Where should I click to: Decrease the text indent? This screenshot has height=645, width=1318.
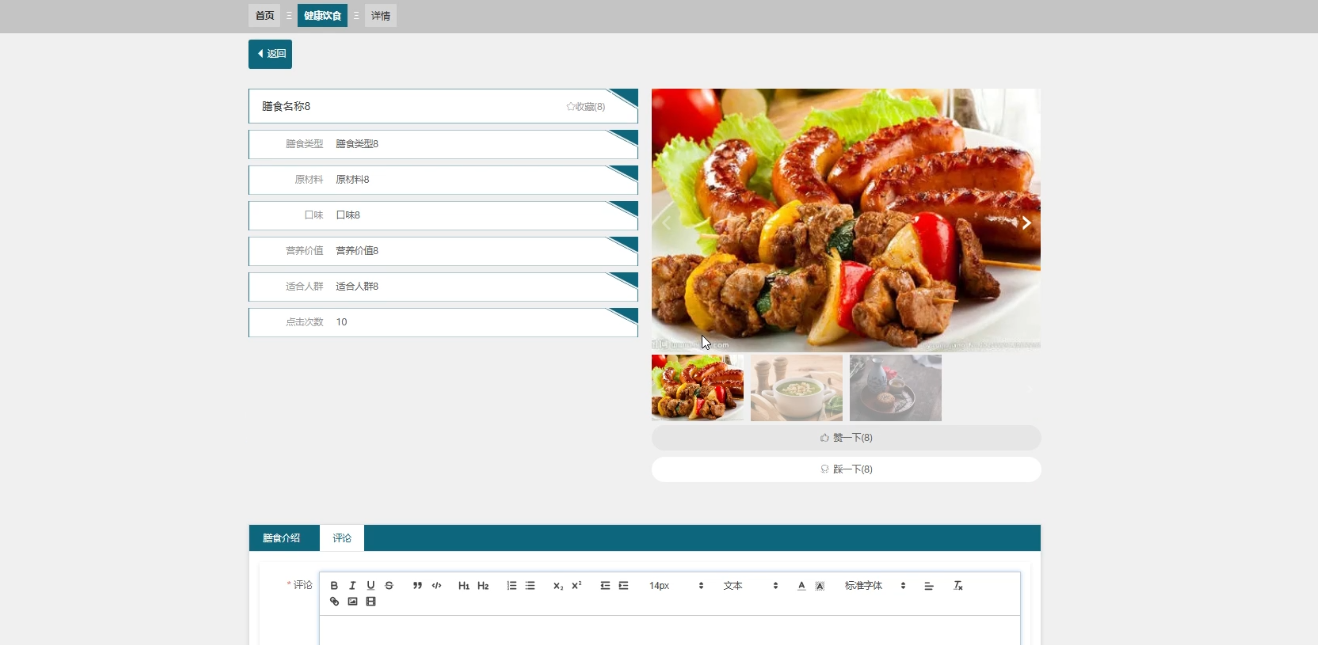point(605,586)
